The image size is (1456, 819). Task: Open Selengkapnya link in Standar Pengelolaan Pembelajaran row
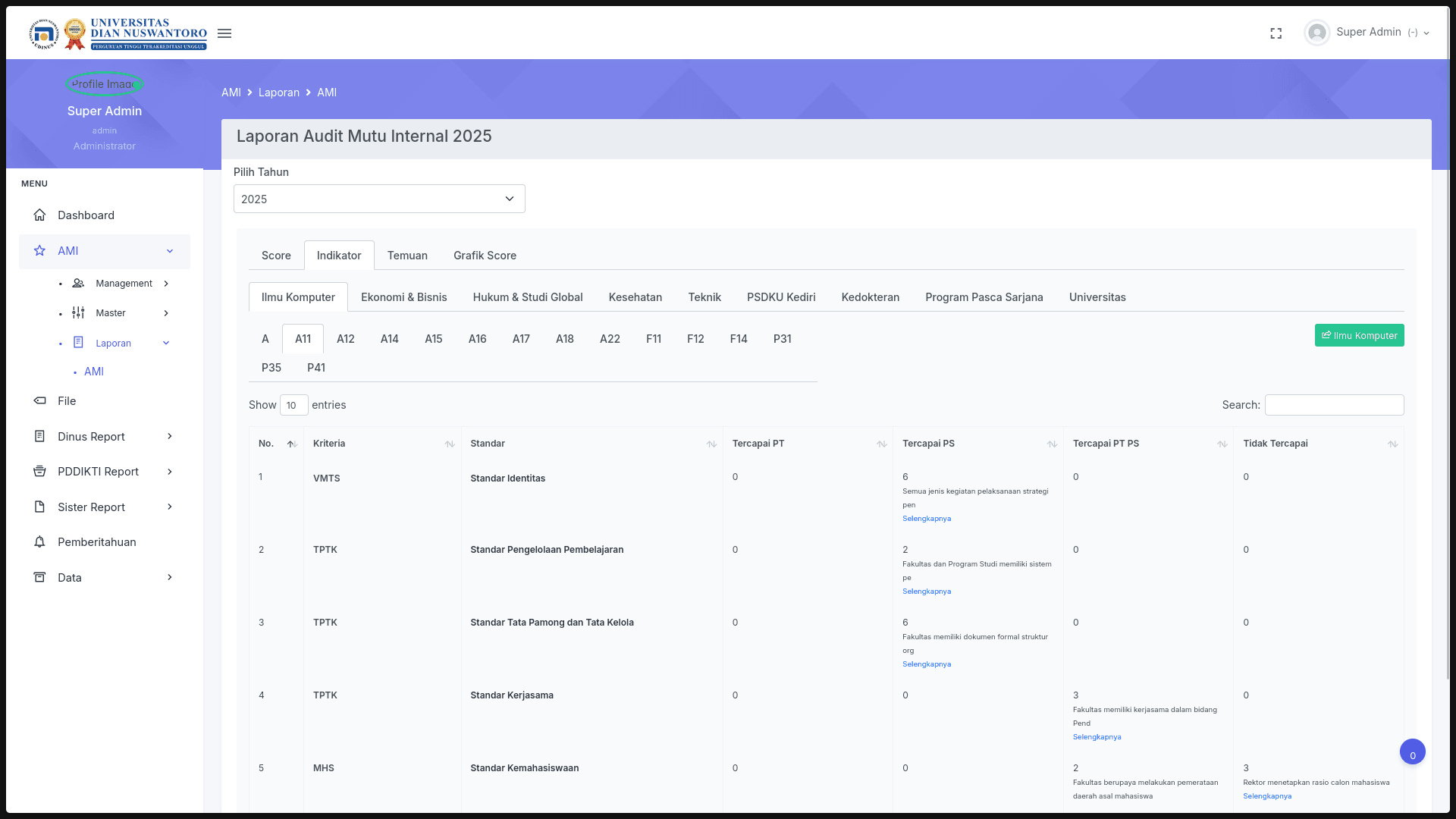click(x=927, y=591)
